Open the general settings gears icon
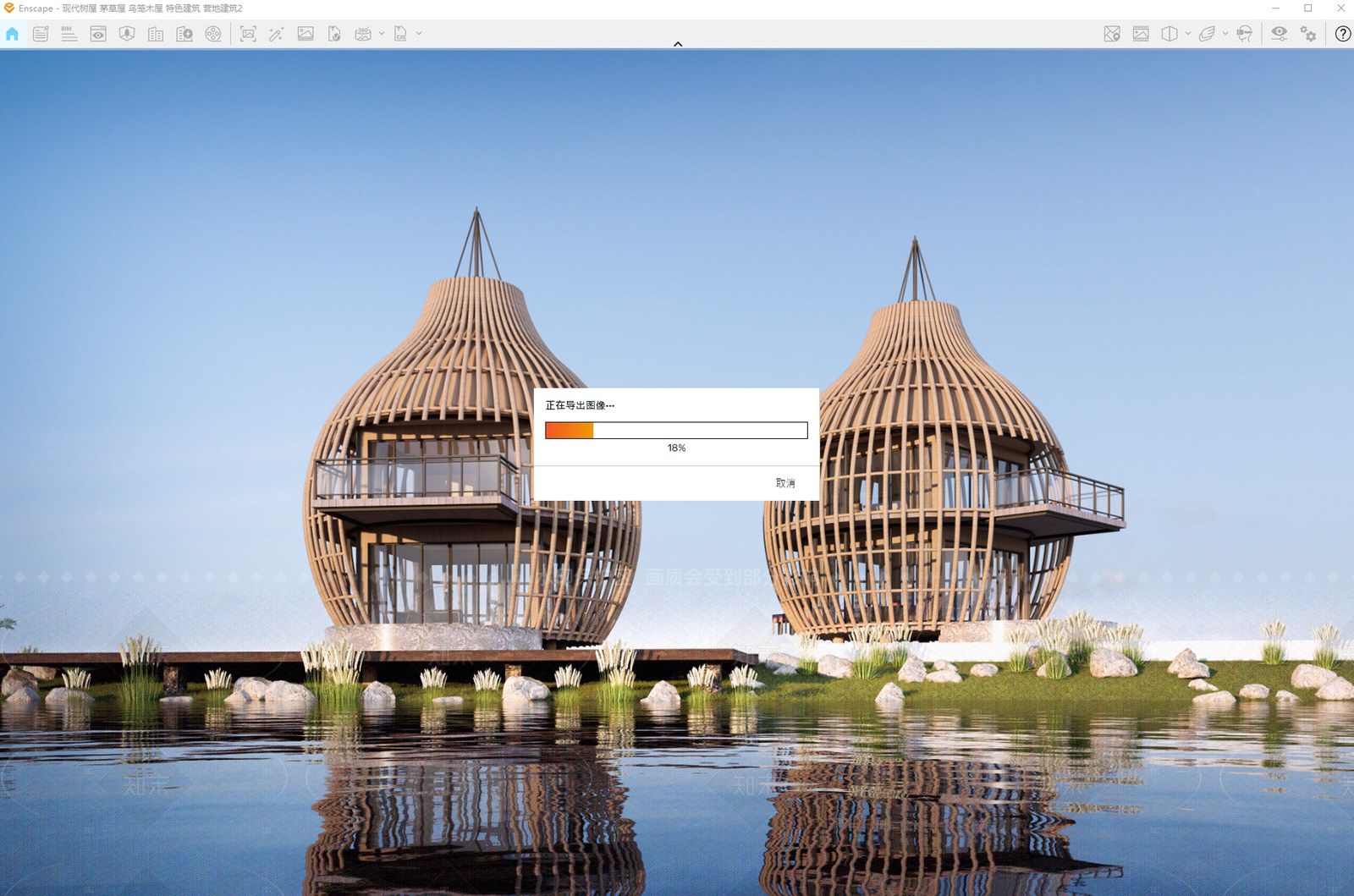1354x896 pixels. 1308,34
